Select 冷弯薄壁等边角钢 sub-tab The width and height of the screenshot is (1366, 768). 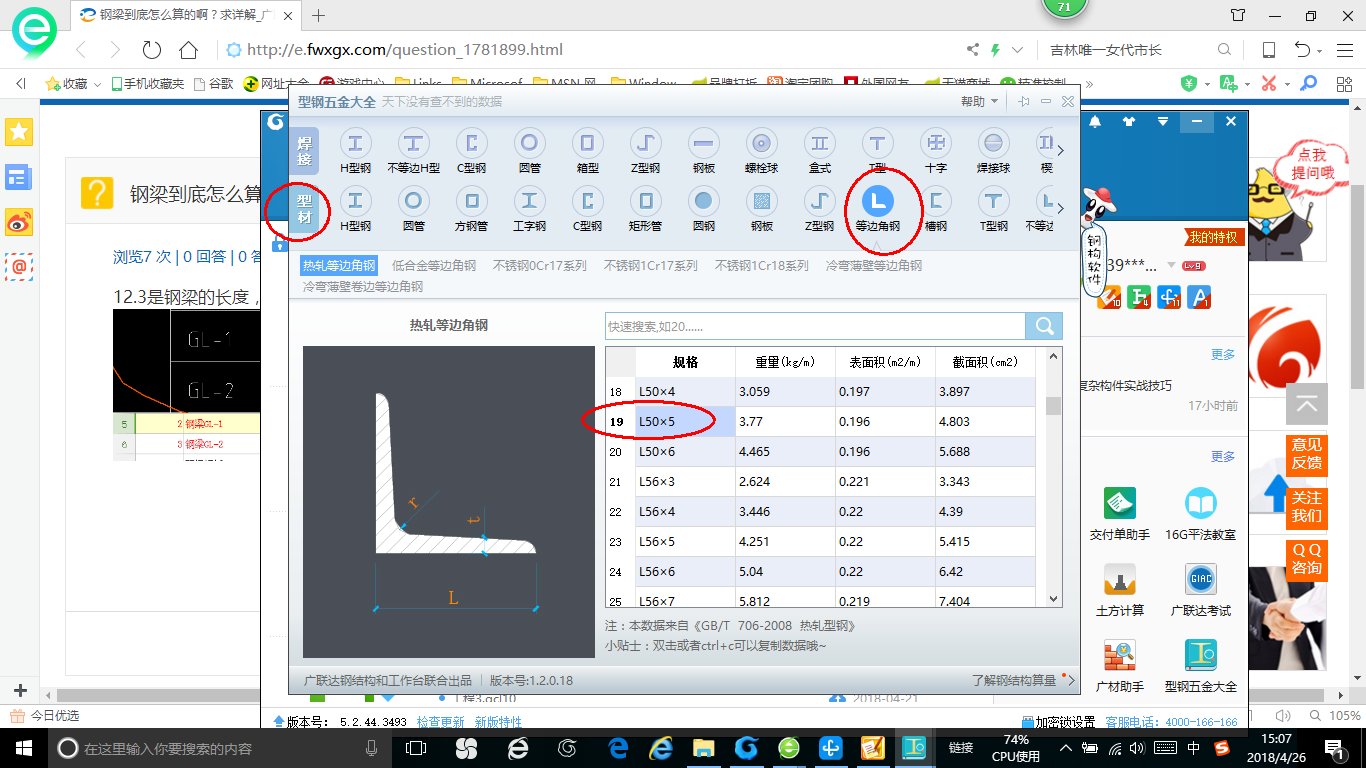(874, 266)
